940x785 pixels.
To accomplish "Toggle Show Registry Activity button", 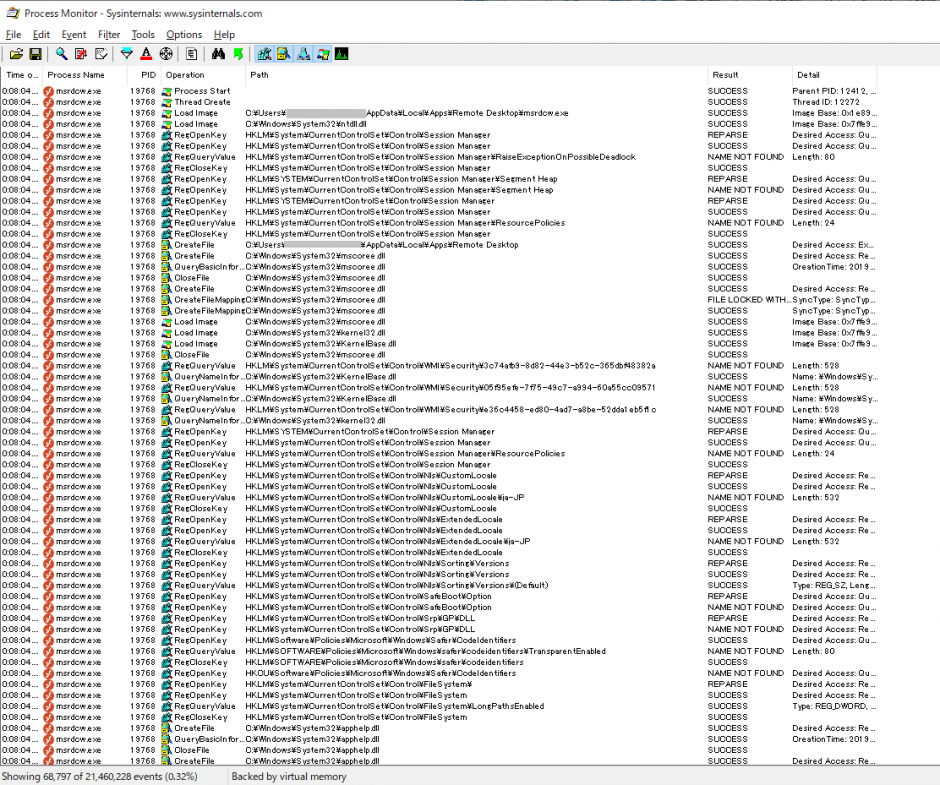I will tap(265, 54).
